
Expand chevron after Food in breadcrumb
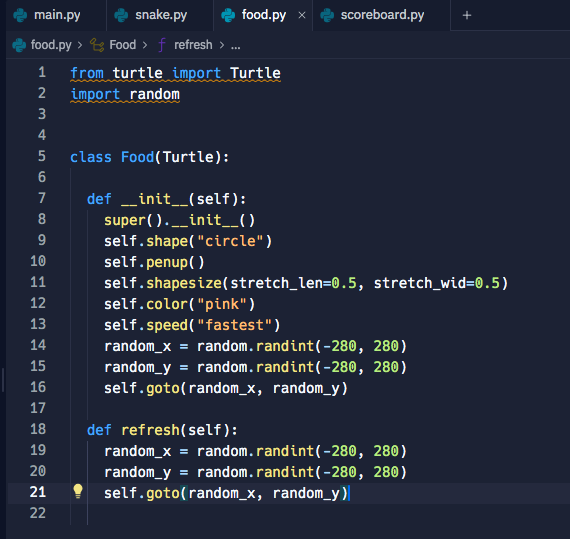pyautogui.click(x=145, y=45)
